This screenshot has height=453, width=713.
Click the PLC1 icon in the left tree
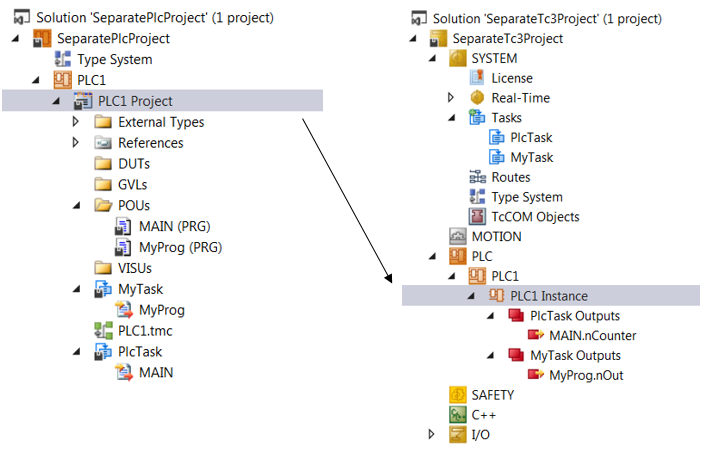[x=63, y=80]
